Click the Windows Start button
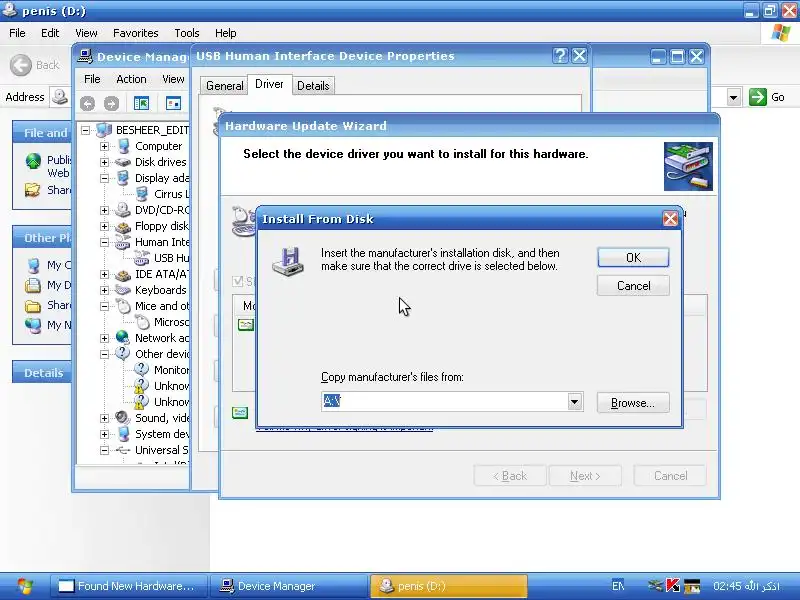 23,586
